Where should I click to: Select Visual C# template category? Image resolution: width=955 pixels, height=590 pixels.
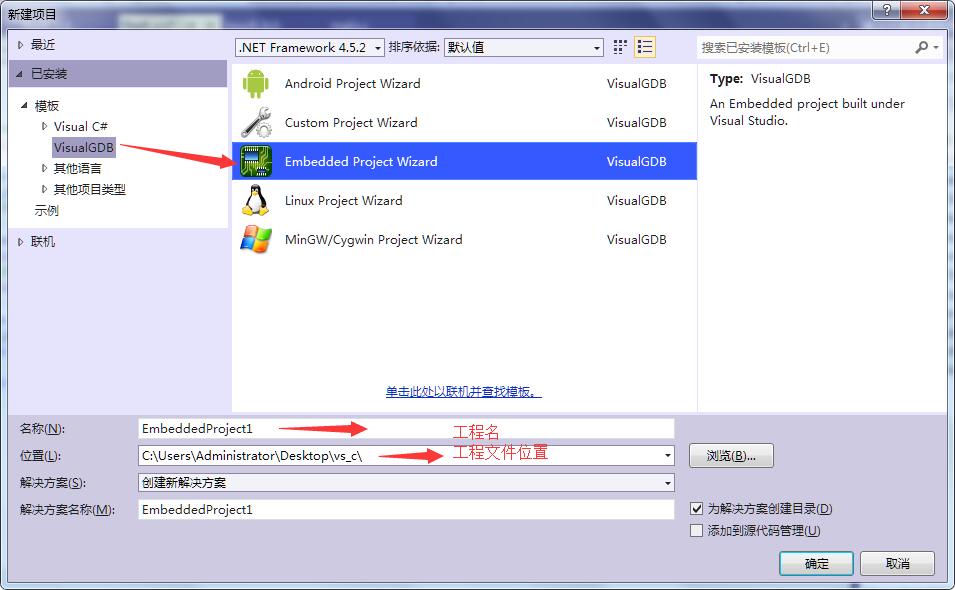[80, 126]
